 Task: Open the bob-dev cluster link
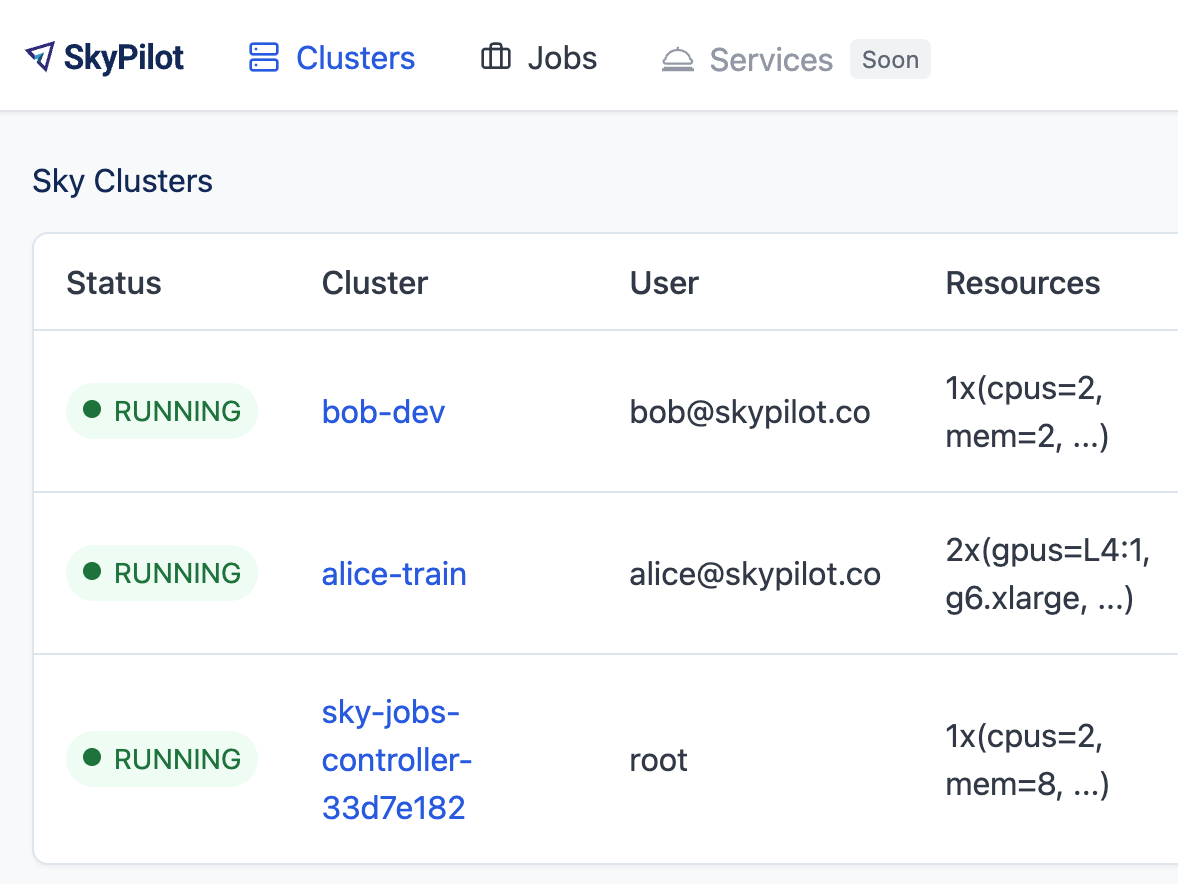coord(383,412)
